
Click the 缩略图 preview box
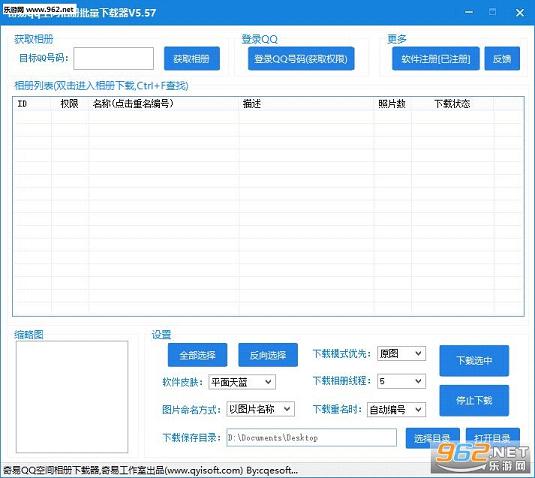point(72,397)
